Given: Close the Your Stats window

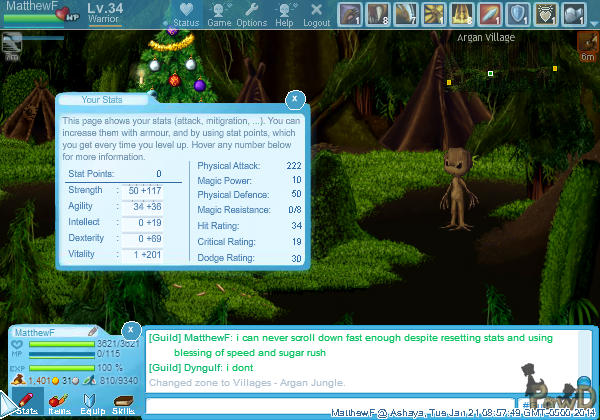Looking at the screenshot, I should click(295, 99).
